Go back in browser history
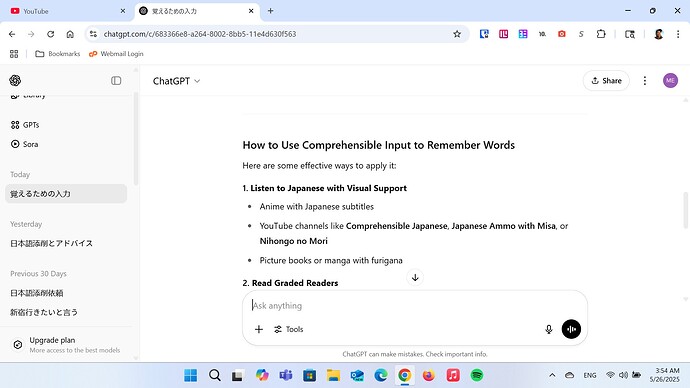 pyautogui.click(x=12, y=34)
